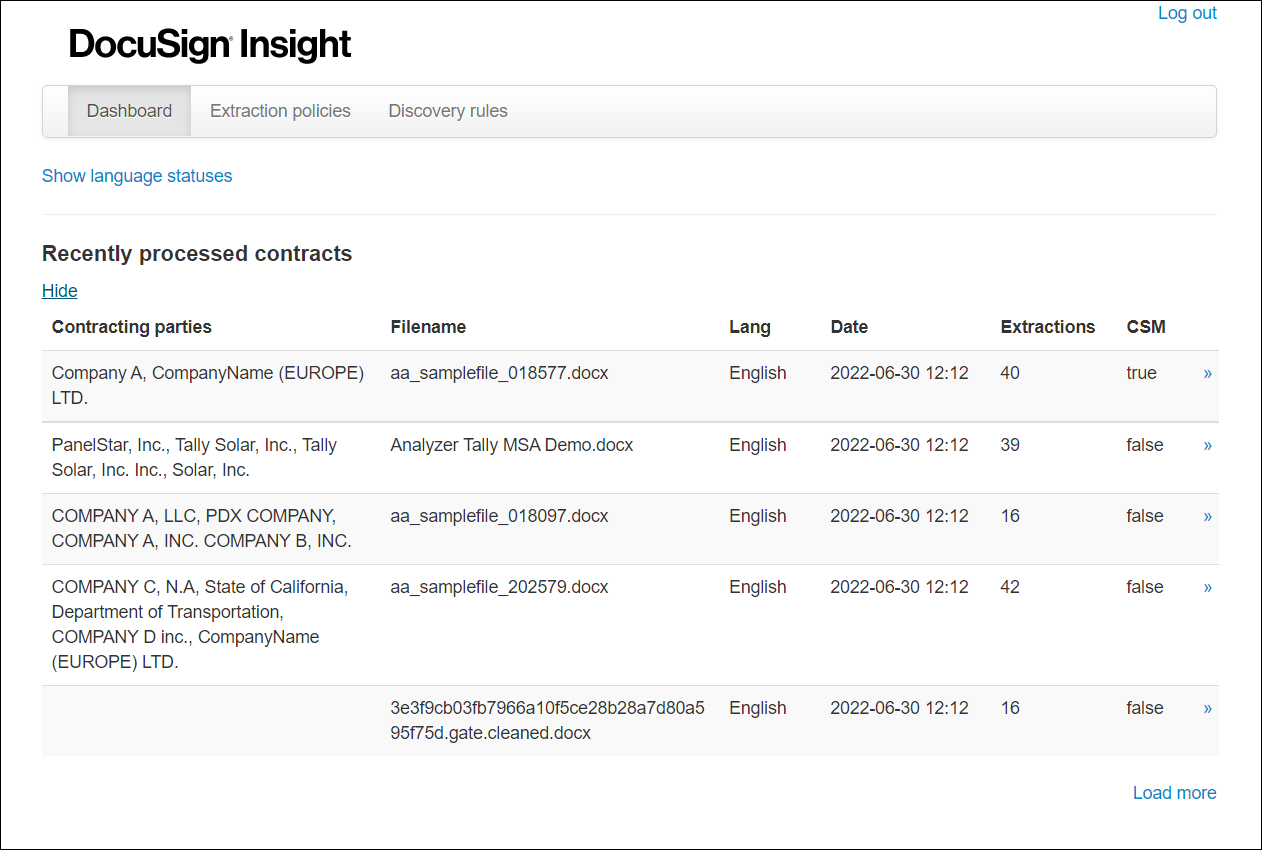Open the Discovery rules tab

[x=447, y=110]
